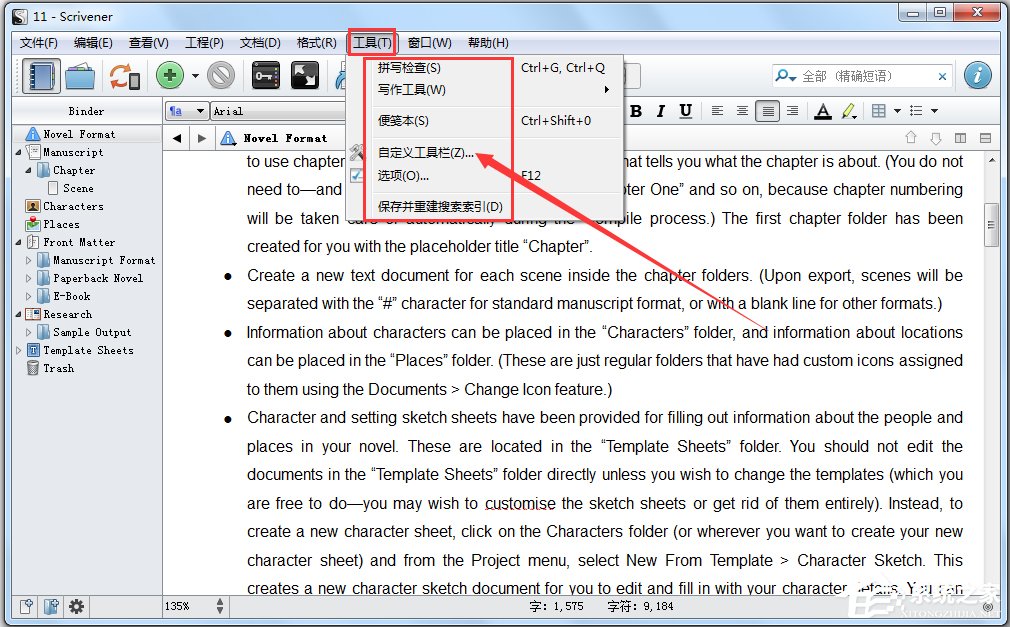1010x627 pixels.
Task: Toggle the Binder view icon
Action: [41, 76]
